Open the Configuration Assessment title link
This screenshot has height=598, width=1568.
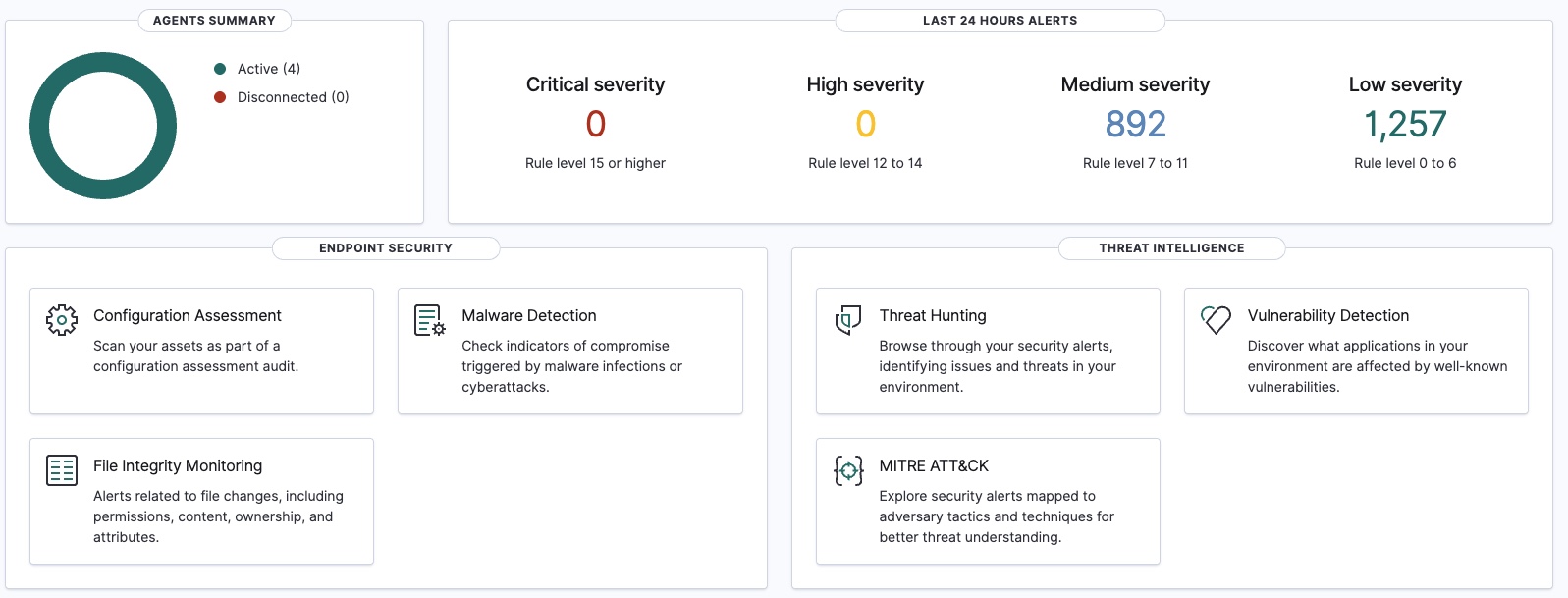tap(187, 315)
